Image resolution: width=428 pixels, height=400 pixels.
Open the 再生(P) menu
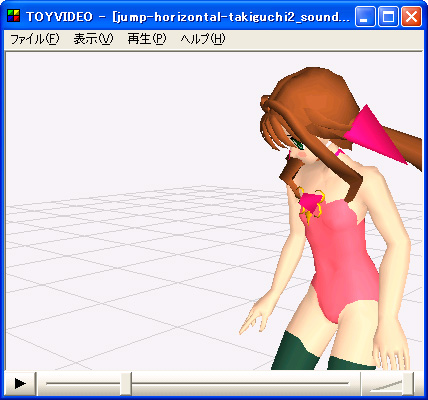click(147, 39)
